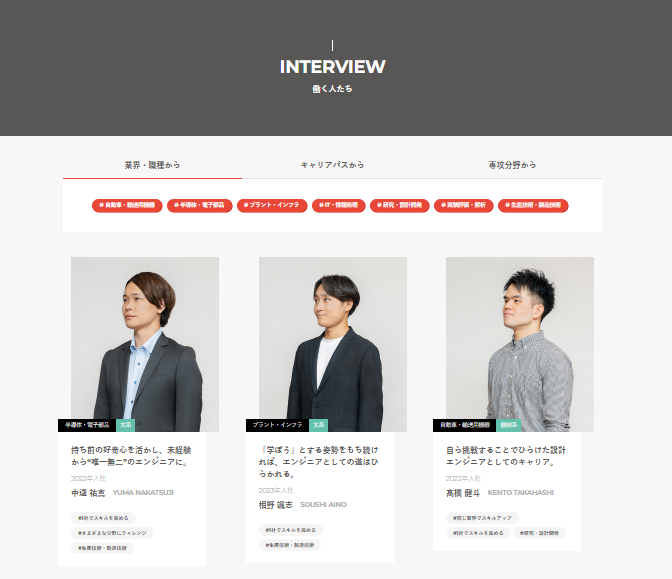Select the #プラント・インフラ filter tag

point(272,205)
